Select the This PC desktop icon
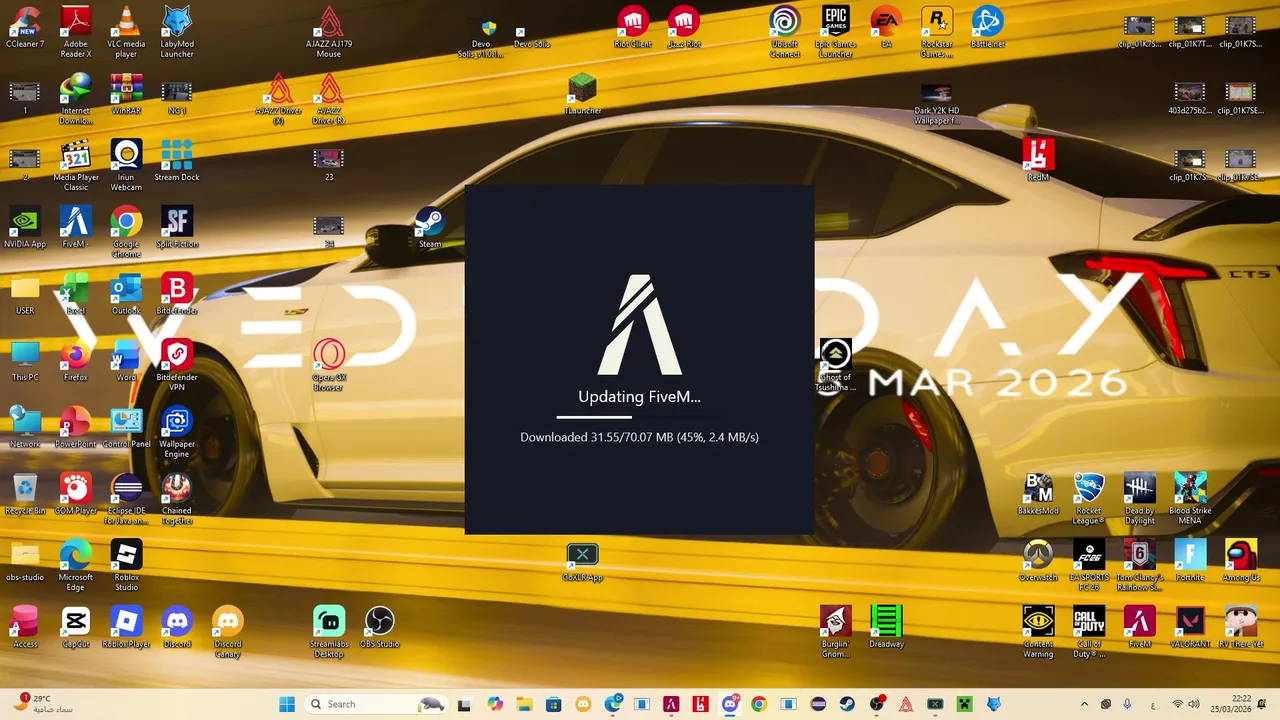The height and width of the screenshot is (720, 1280). (x=25, y=361)
